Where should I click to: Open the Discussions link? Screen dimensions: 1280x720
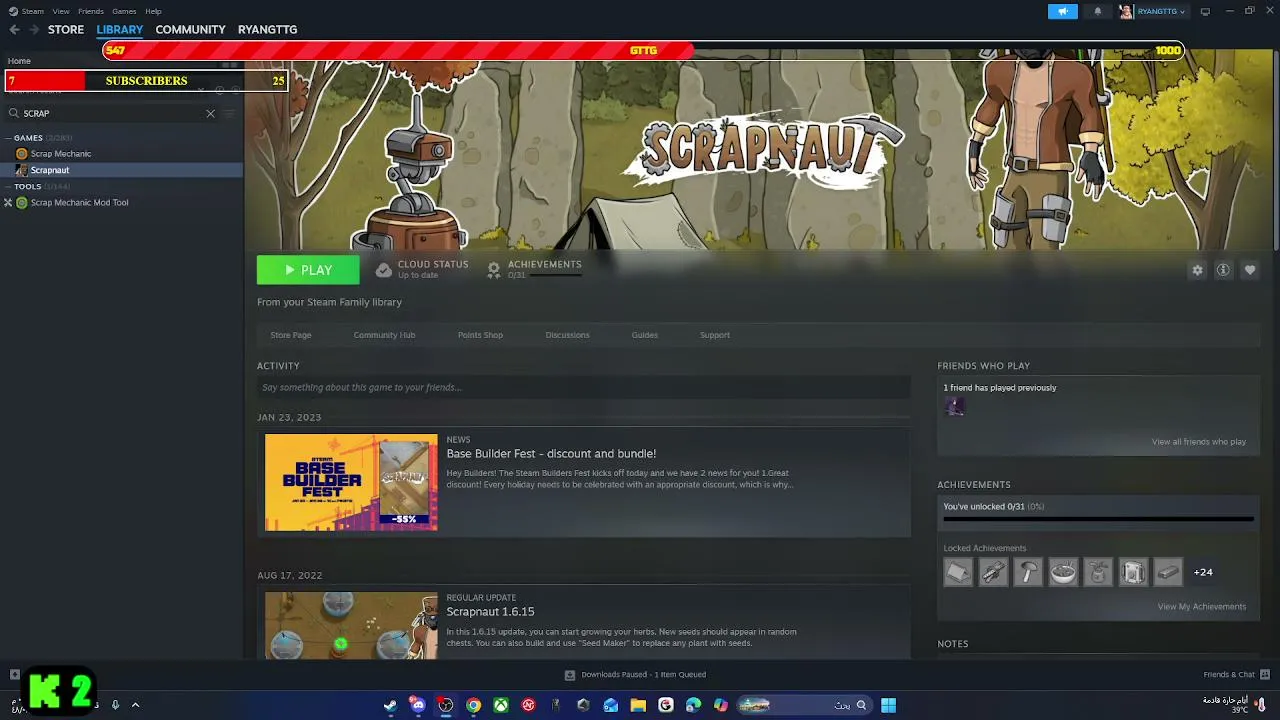tap(567, 335)
